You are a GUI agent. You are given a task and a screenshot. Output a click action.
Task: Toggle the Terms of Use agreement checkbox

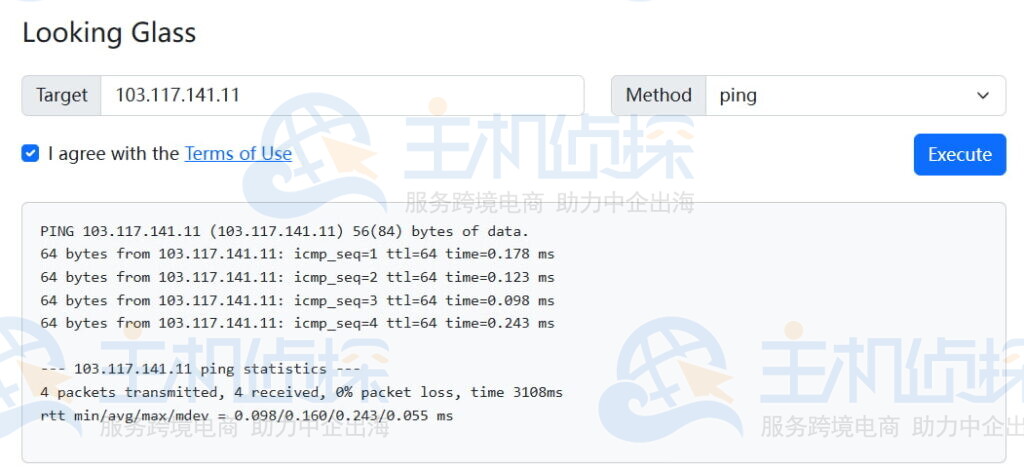(x=30, y=153)
